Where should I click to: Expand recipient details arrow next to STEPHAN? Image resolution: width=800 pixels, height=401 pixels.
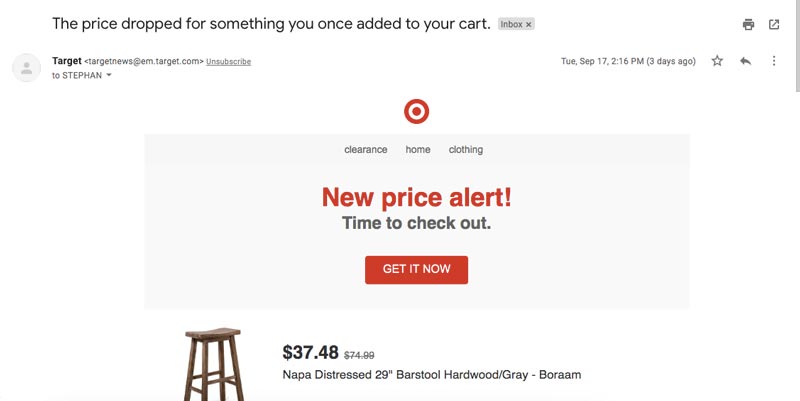point(109,75)
